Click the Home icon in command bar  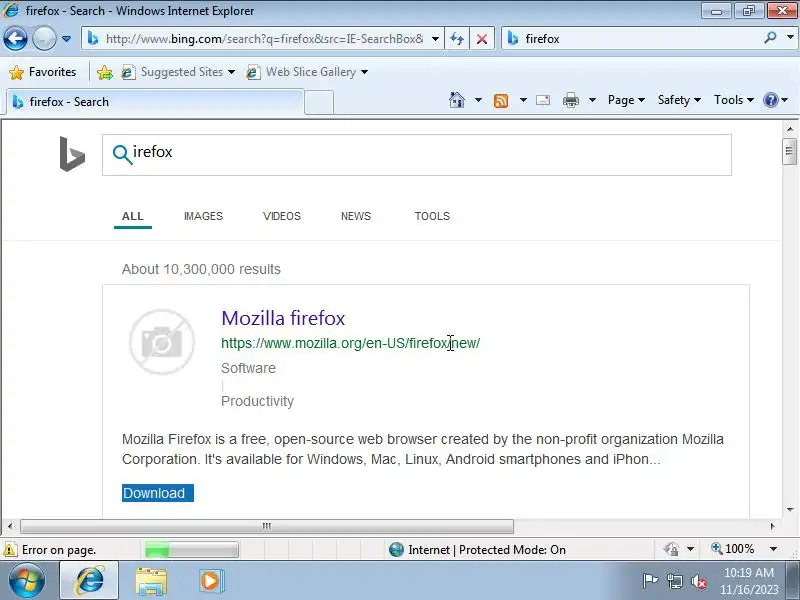point(457,100)
